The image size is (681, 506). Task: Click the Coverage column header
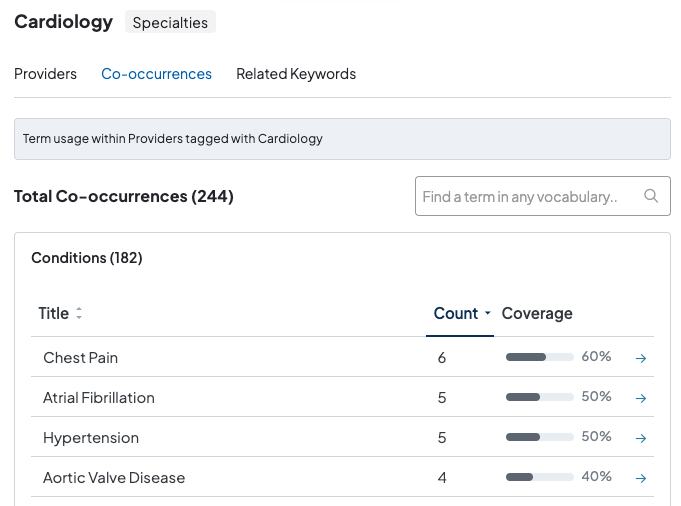537,313
